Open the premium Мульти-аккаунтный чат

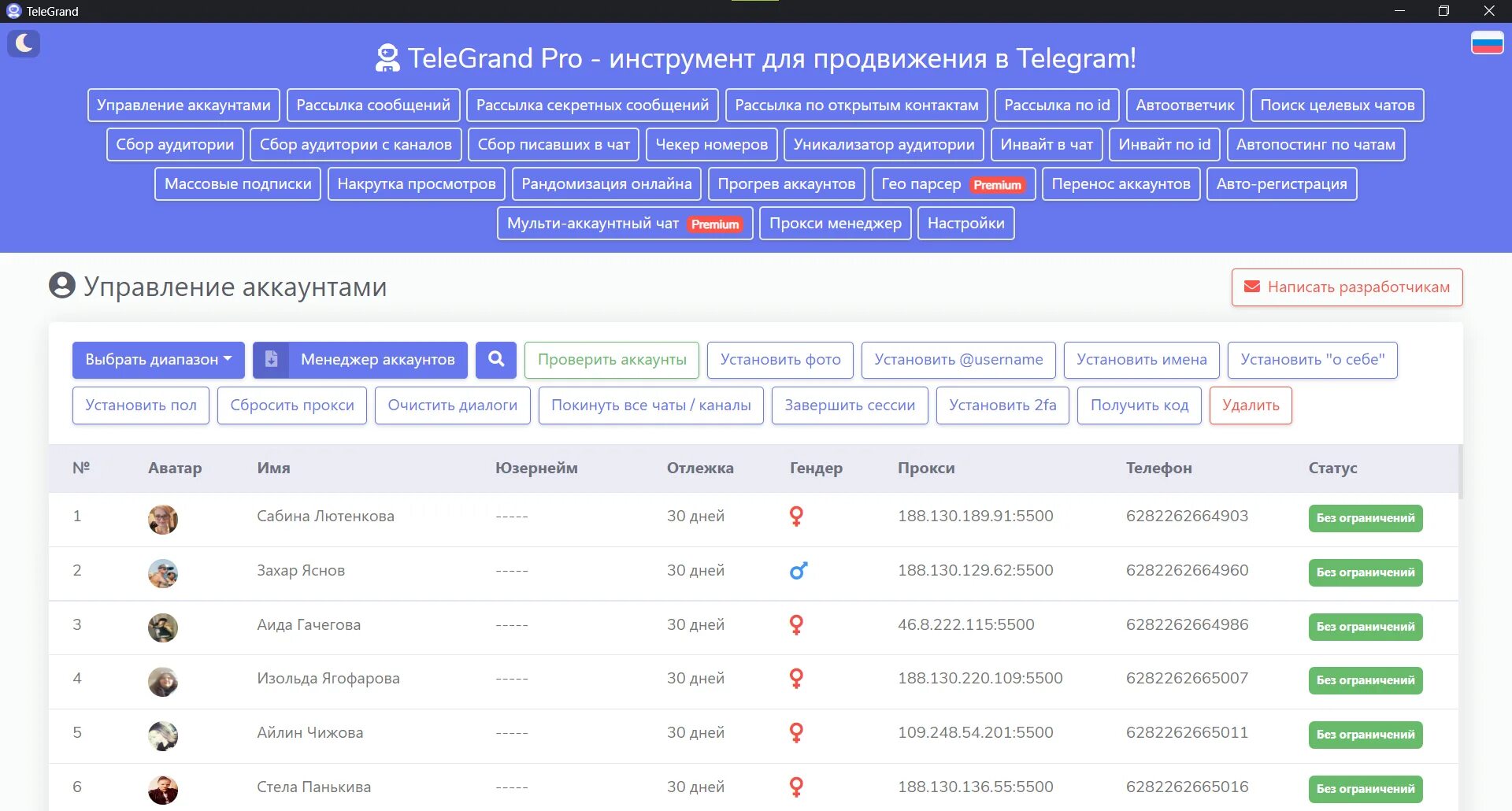625,224
